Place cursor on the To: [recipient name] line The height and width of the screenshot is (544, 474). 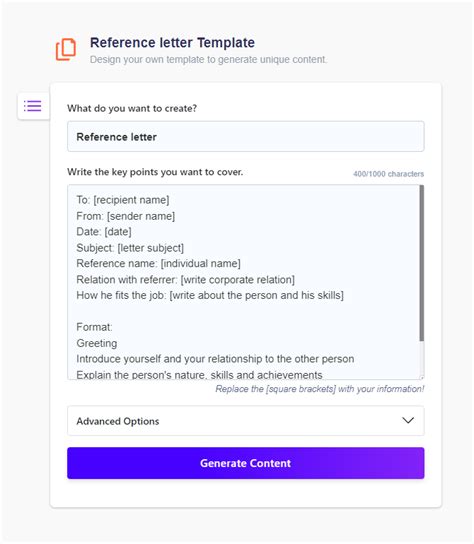coord(123,200)
